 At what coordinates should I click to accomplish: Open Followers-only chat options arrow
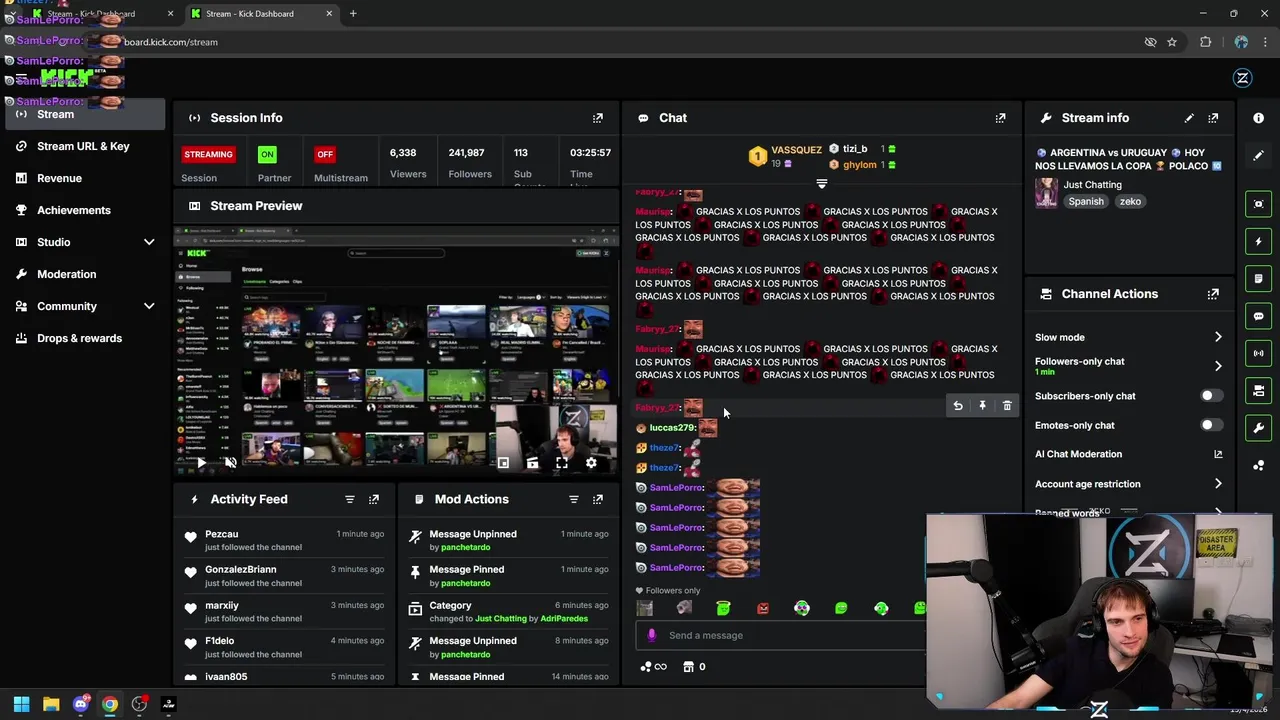click(1218, 366)
